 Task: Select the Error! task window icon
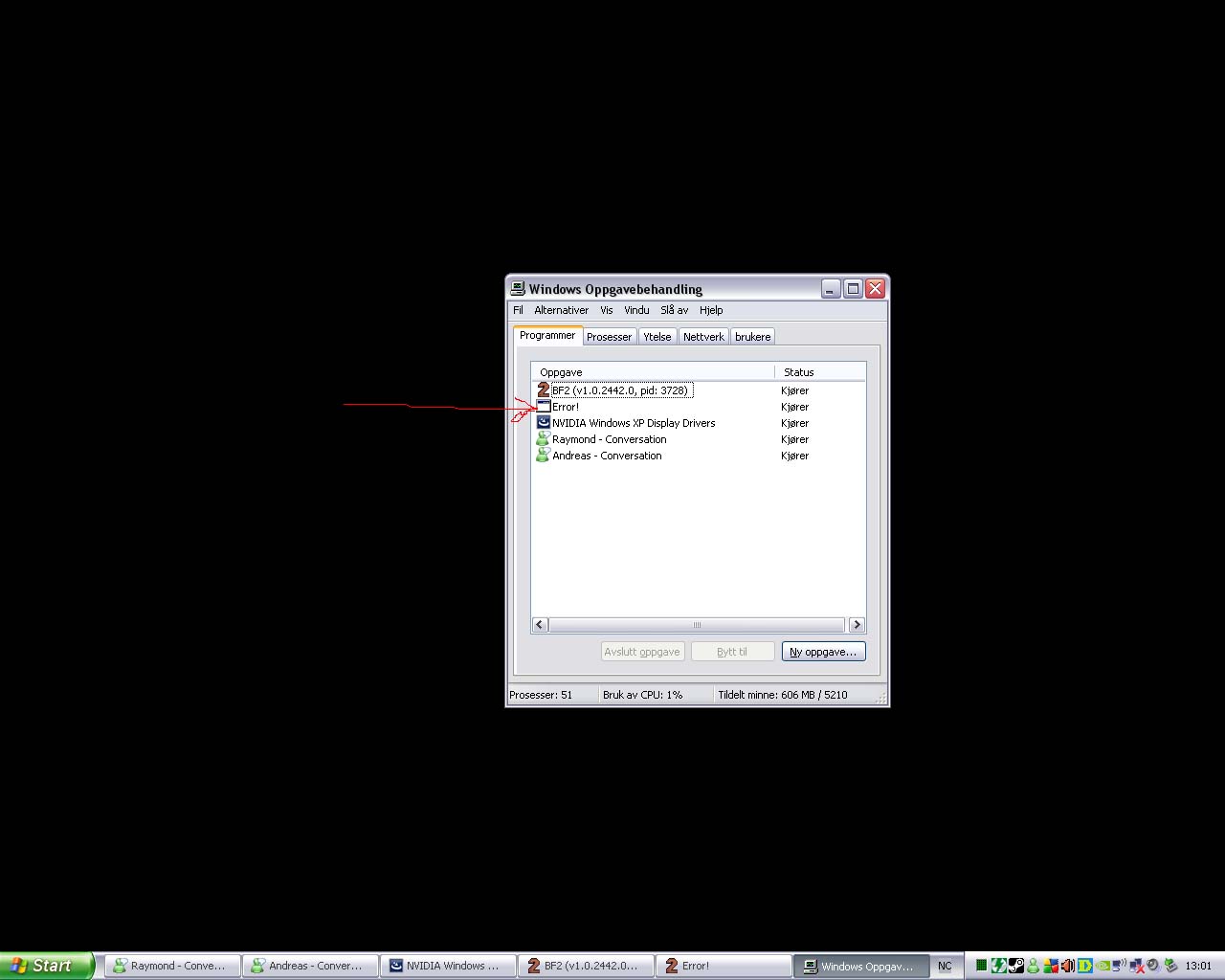(544, 407)
